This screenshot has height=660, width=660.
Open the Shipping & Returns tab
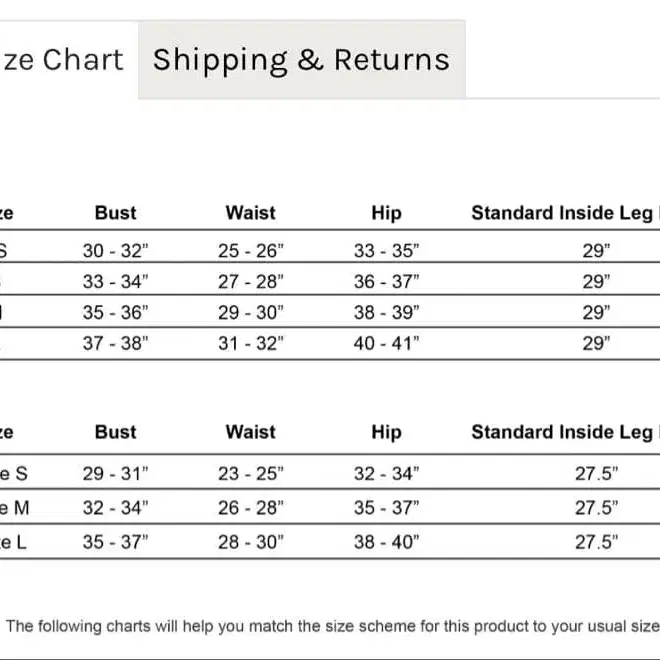301,59
